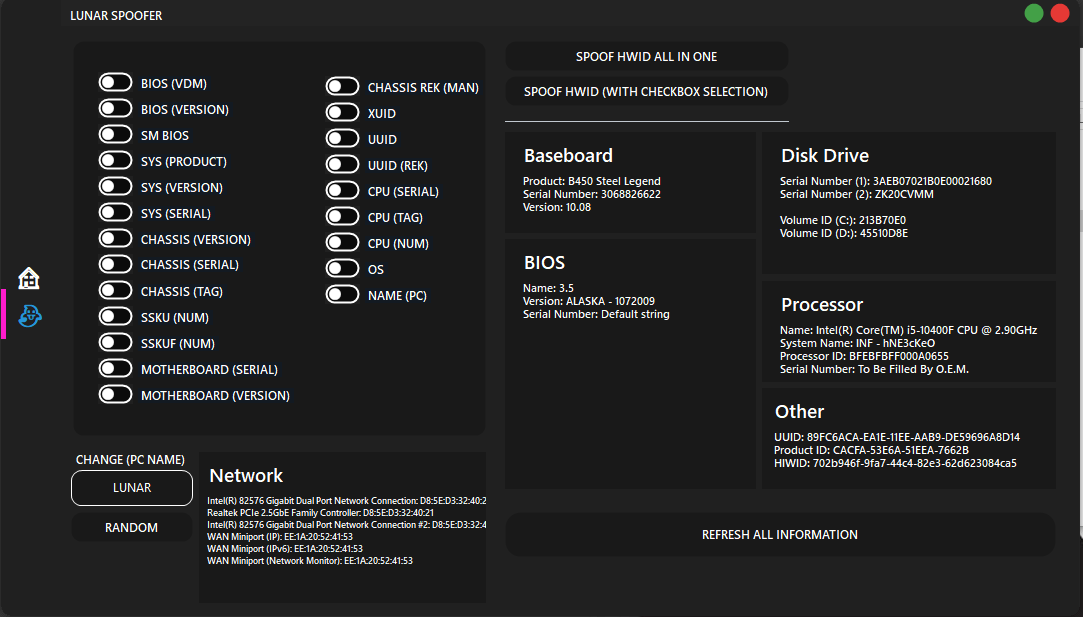Screen dimensions: 1083x617
Task: Select WAN Miniport (IPv6) network line
Action: (285, 549)
